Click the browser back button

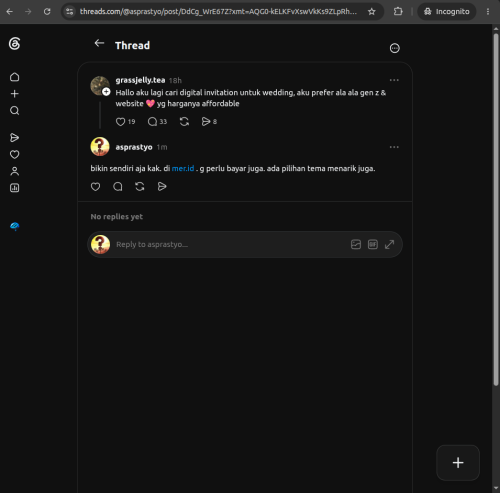(x=10, y=12)
